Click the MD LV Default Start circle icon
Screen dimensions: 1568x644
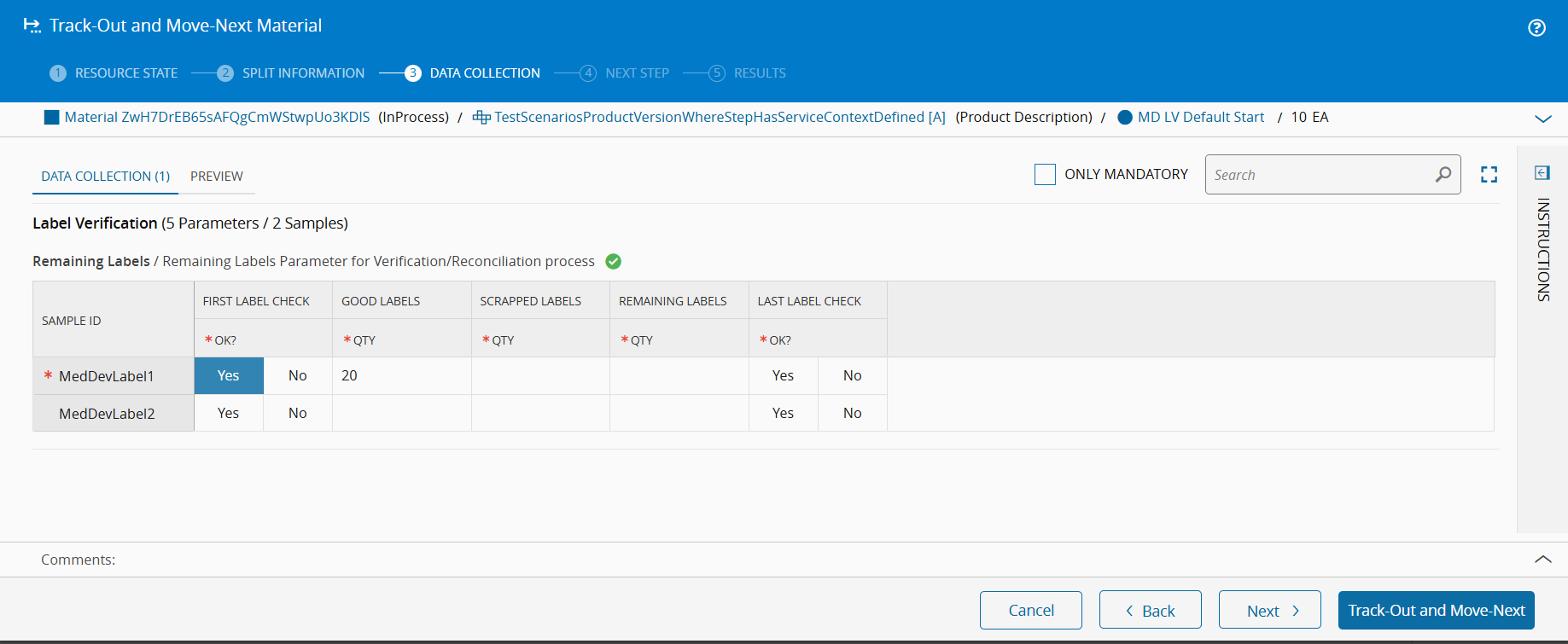1125,118
